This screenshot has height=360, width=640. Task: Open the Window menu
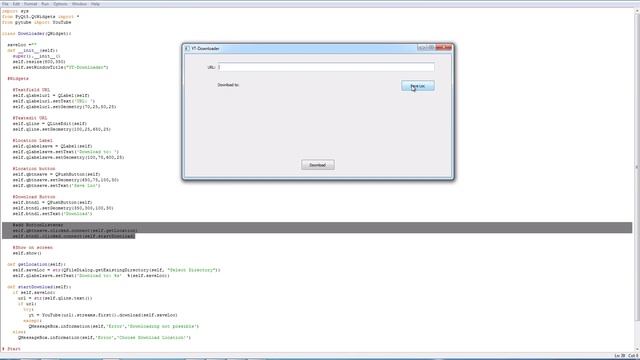click(79, 4)
